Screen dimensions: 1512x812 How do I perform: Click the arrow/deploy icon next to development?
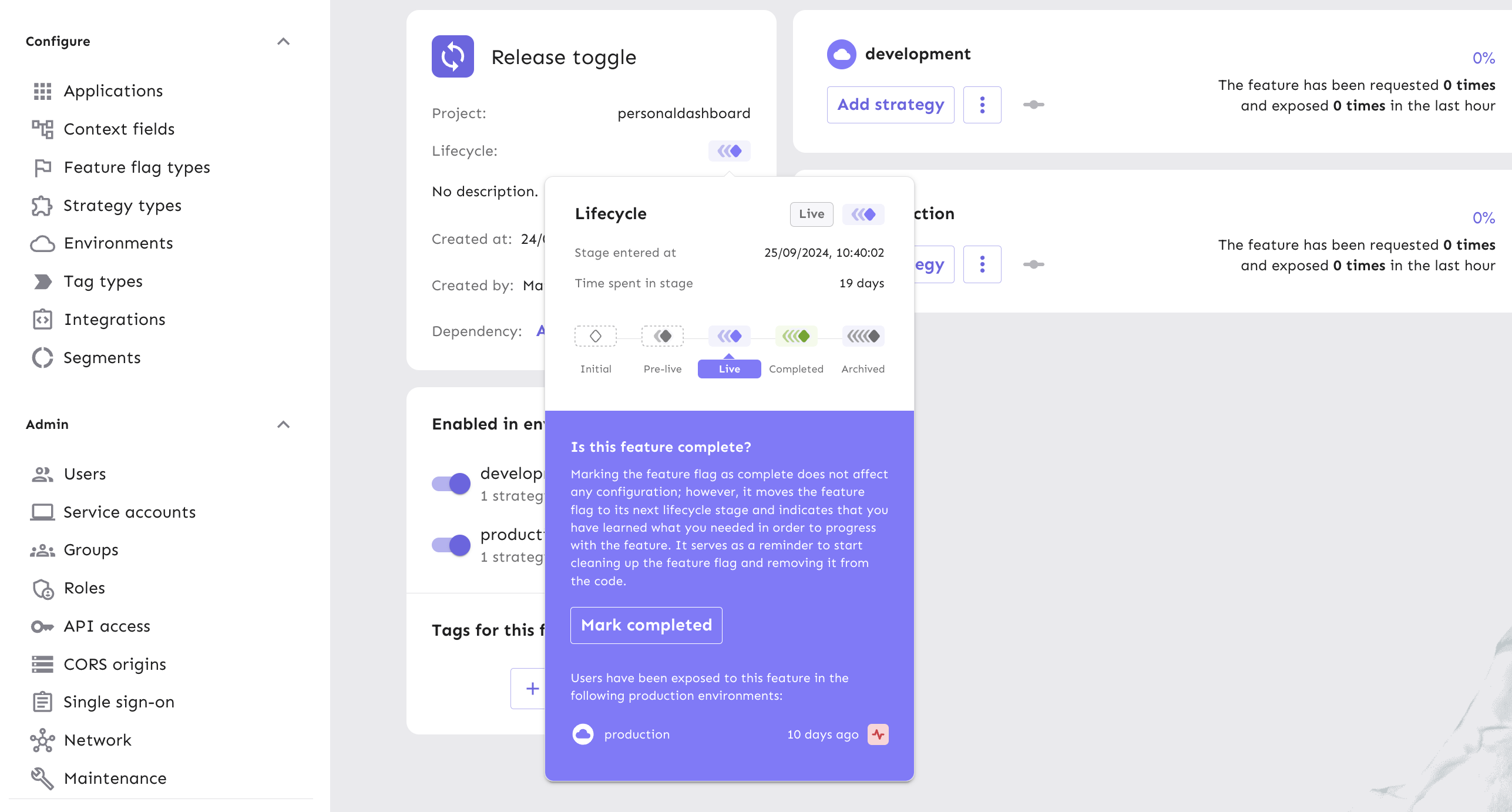tap(1033, 104)
